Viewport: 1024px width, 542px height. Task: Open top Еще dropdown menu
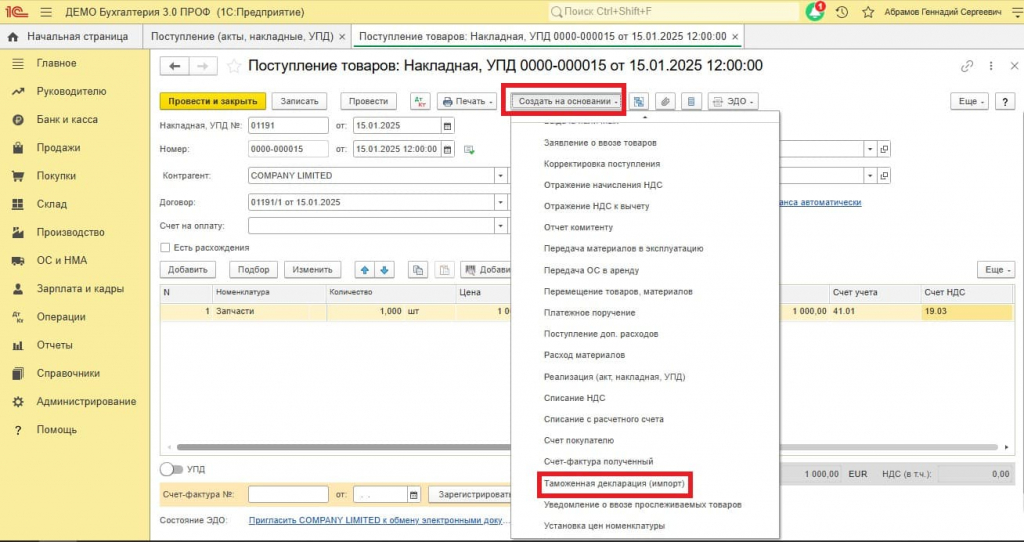point(970,101)
